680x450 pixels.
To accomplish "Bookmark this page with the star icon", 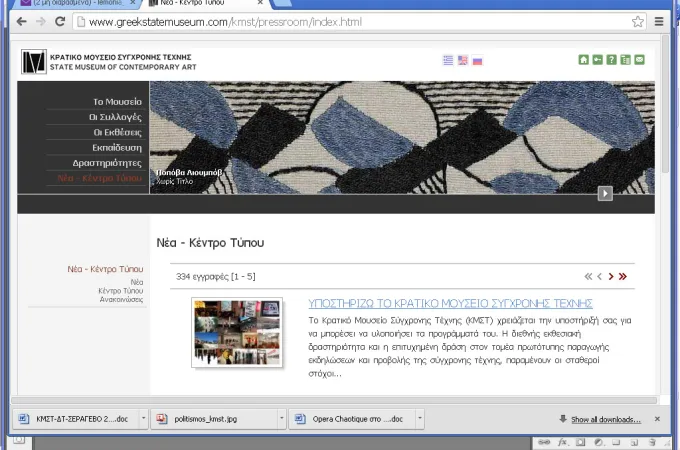I will pyautogui.click(x=638, y=22).
